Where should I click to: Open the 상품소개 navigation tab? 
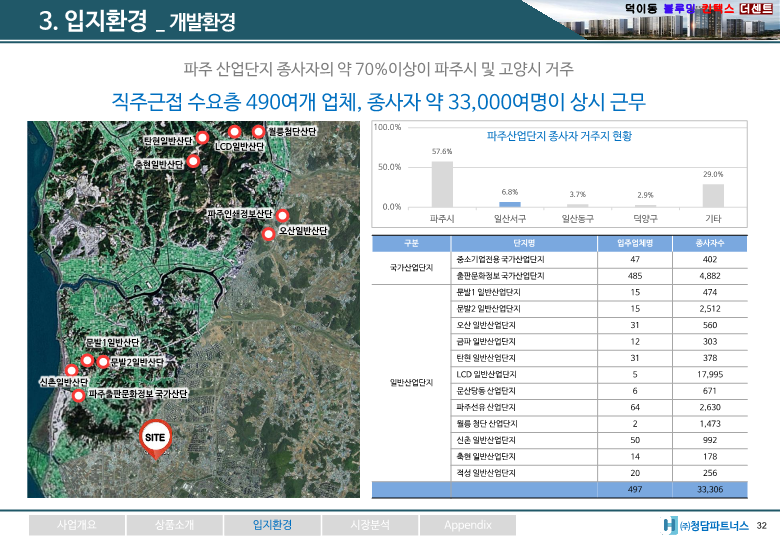[x=175, y=525]
